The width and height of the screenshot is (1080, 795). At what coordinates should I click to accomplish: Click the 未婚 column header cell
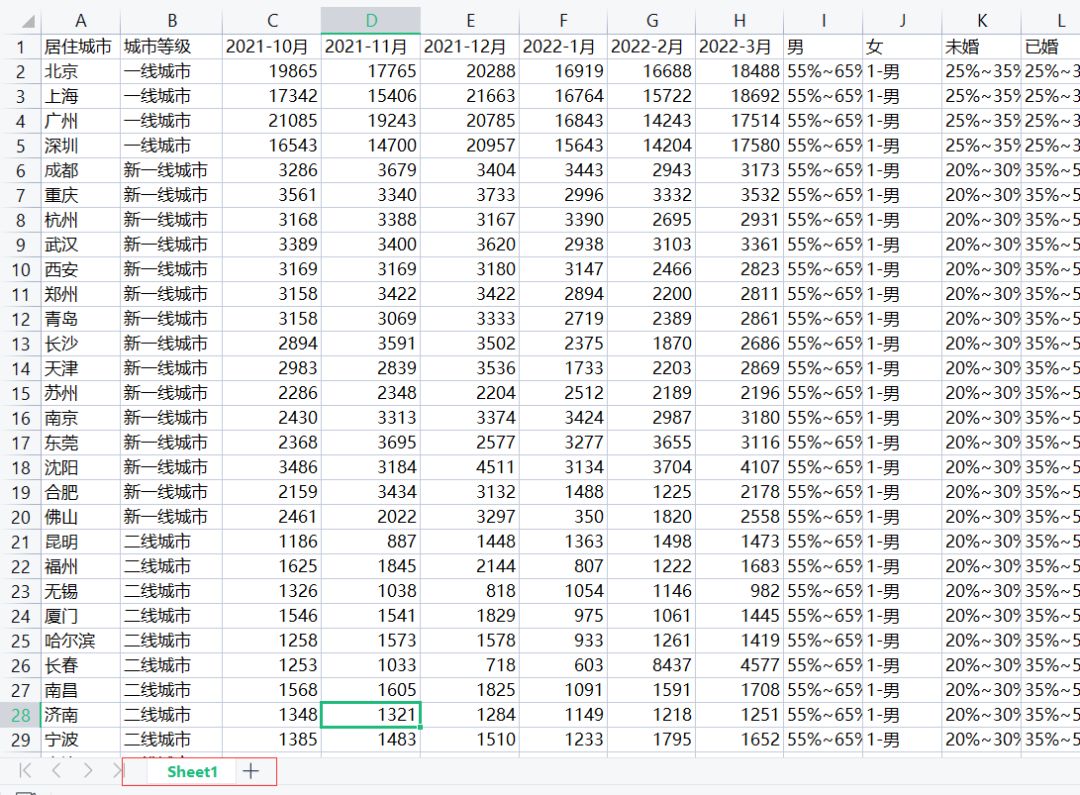point(981,47)
